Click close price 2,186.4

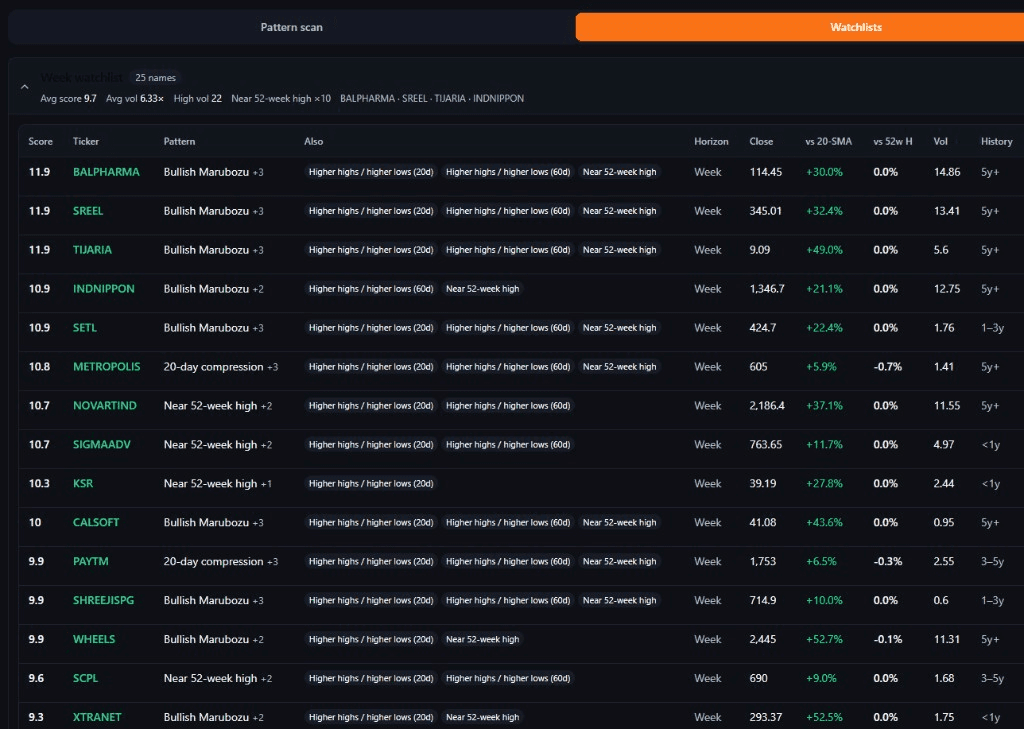pyautogui.click(x=767, y=406)
